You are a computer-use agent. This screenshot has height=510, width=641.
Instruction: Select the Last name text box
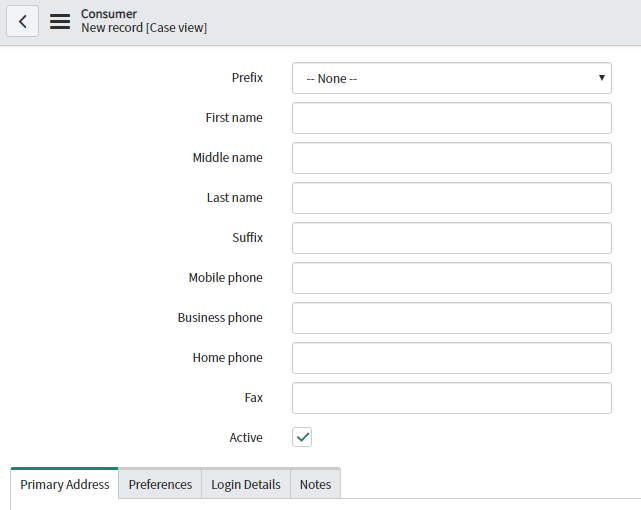point(451,198)
